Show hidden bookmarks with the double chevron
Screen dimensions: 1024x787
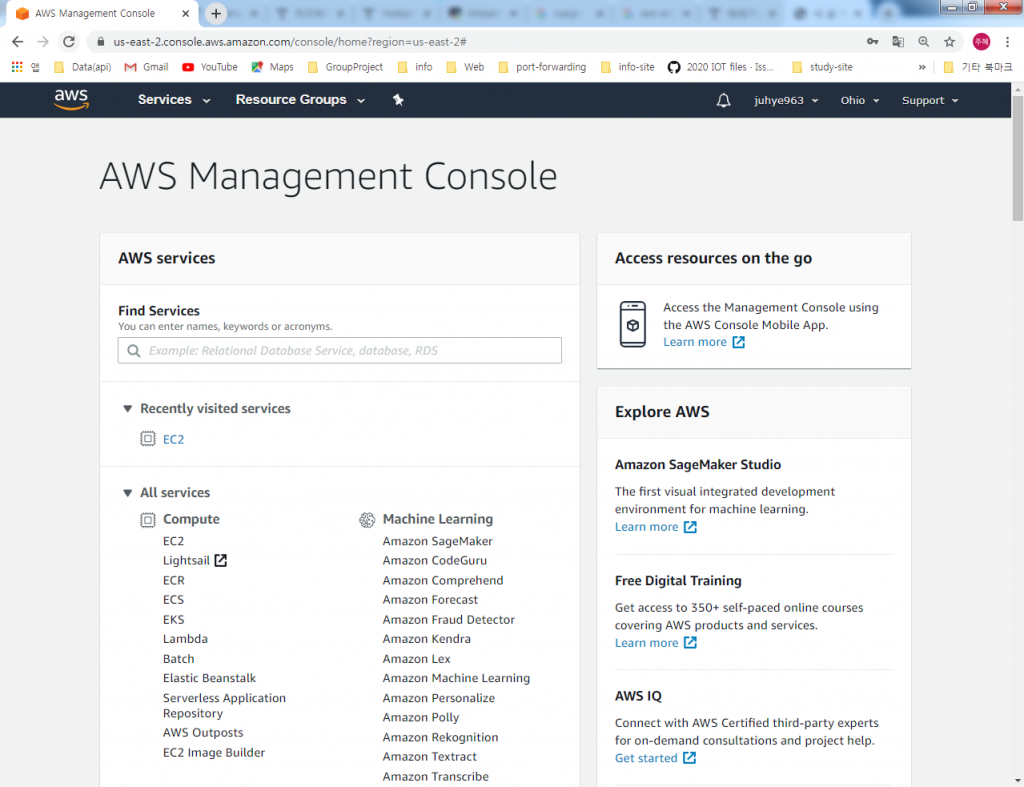coord(921,67)
